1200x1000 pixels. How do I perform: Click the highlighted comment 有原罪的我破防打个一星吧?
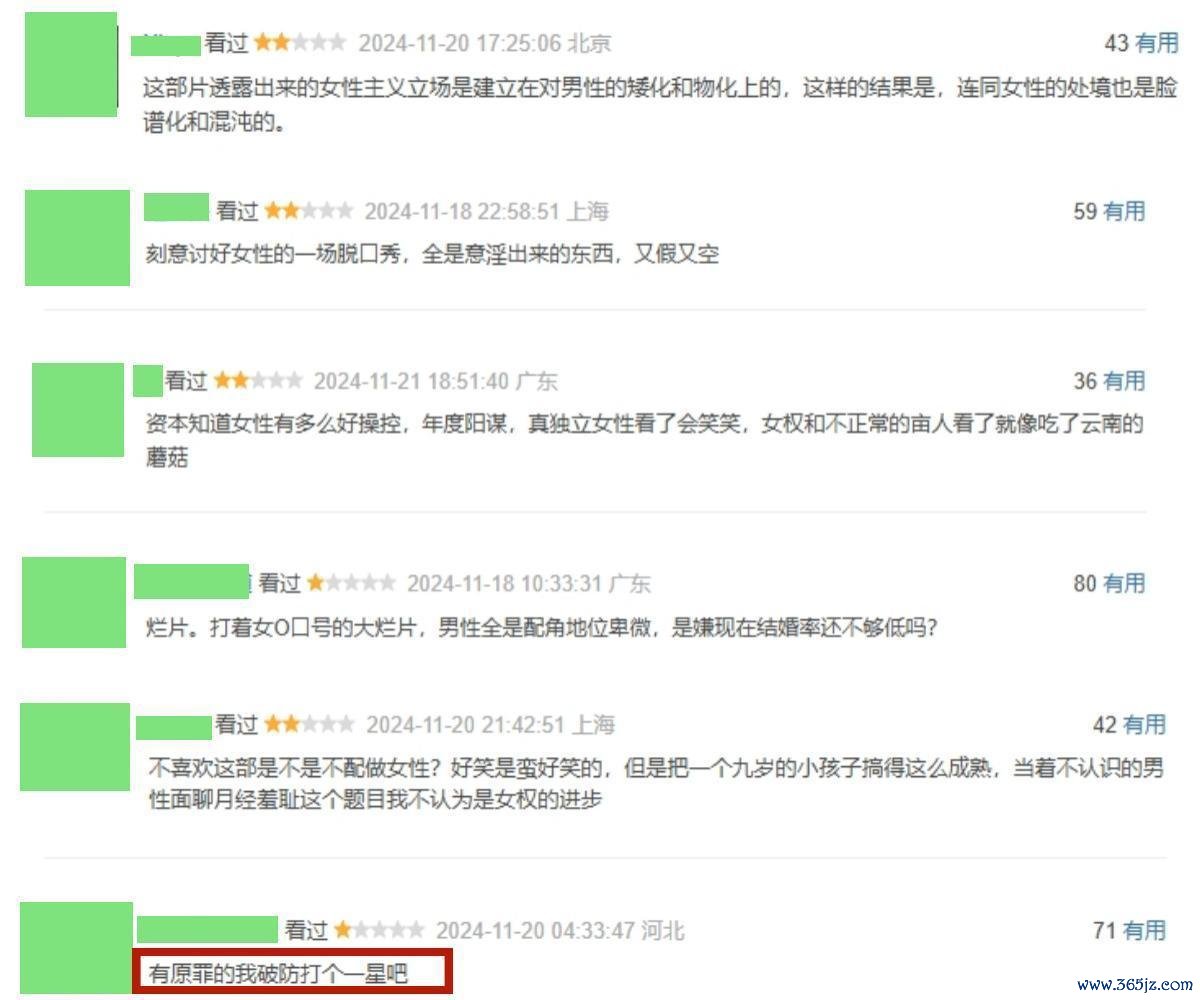click(279, 972)
